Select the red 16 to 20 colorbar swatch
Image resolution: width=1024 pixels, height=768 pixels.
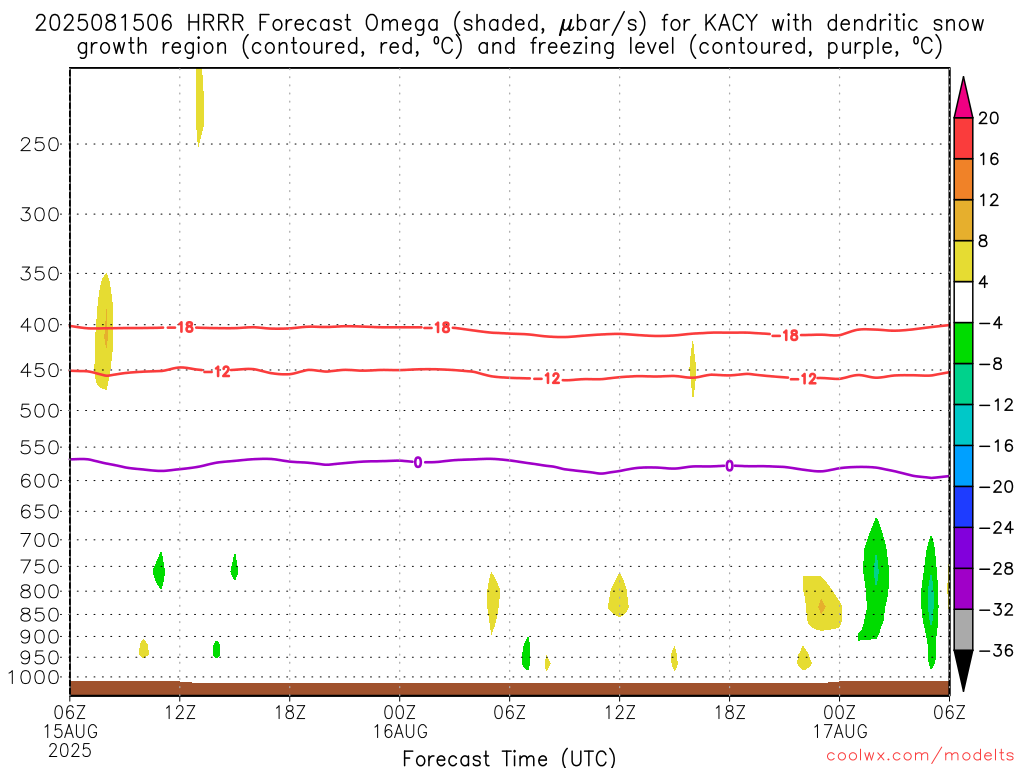(x=963, y=138)
